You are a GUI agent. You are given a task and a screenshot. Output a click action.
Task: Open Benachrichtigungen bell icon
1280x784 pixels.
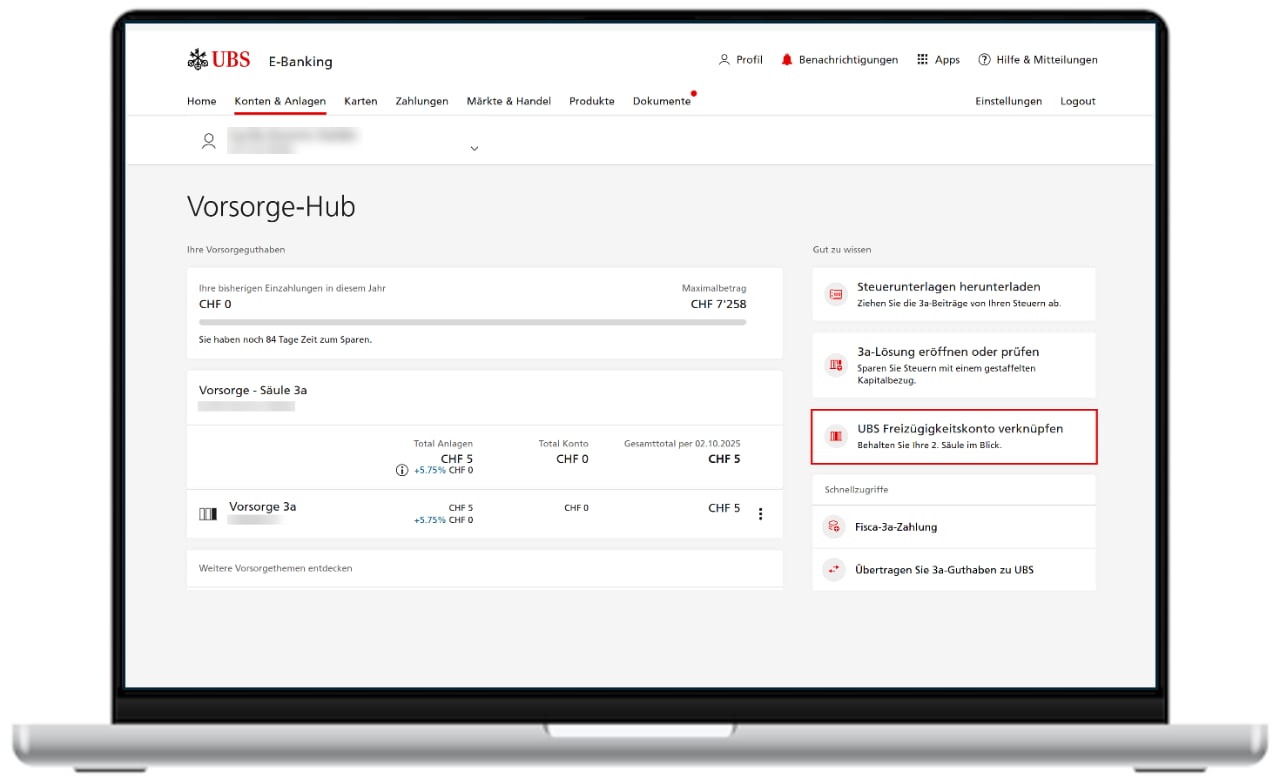pyautogui.click(x=787, y=60)
